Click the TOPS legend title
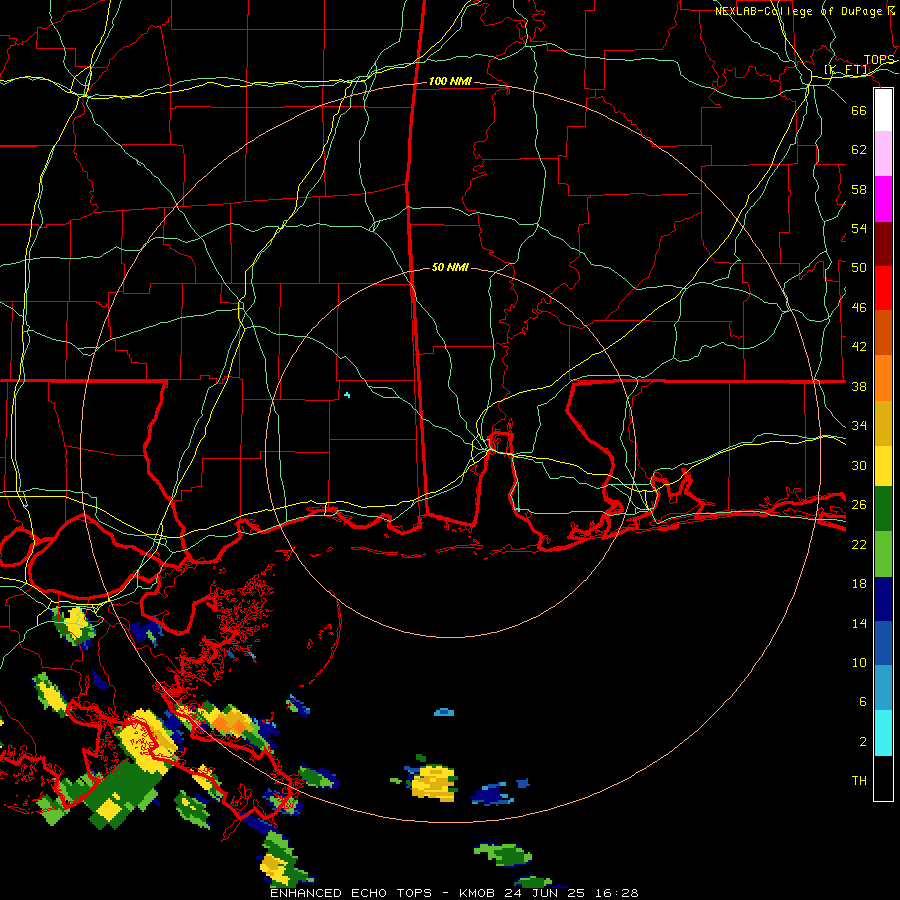Viewport: 900px width, 900px height. point(879,60)
